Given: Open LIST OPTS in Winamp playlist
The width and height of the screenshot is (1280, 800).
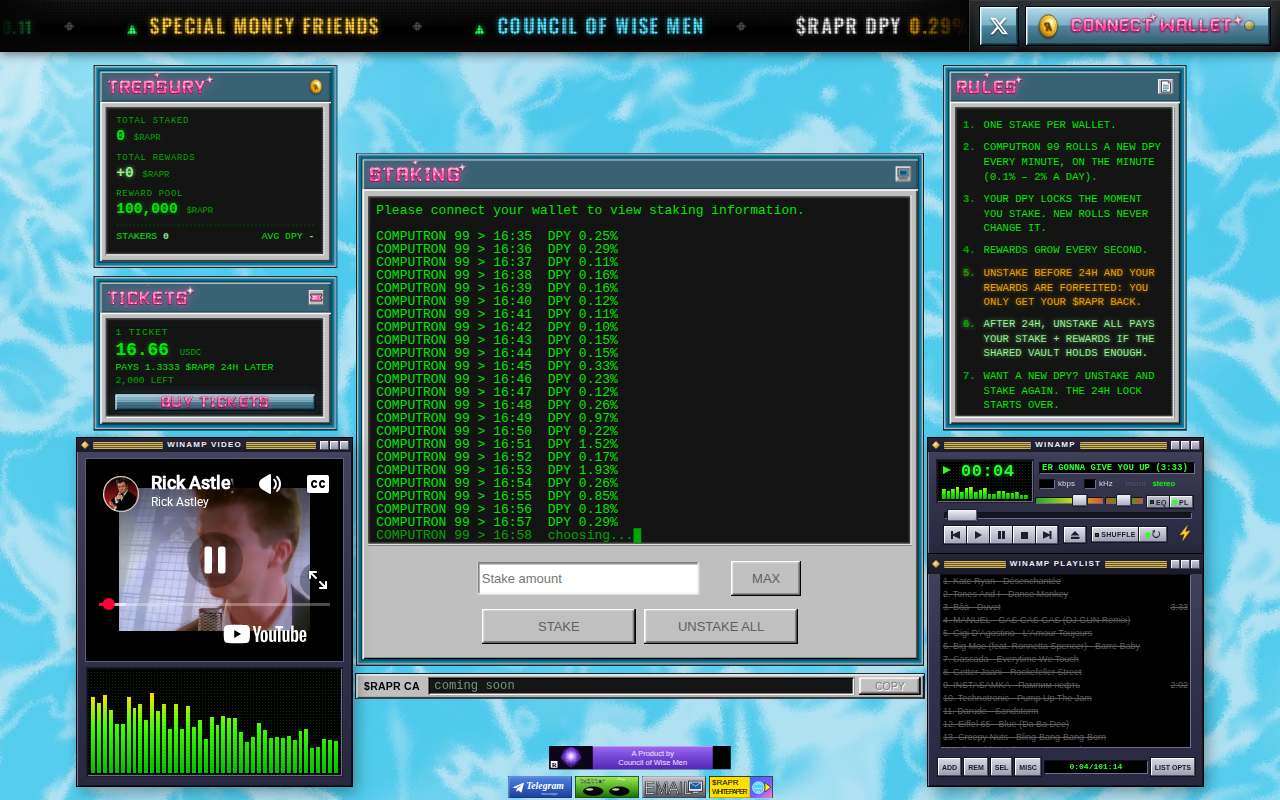Looking at the screenshot, I should pyautogui.click(x=1172, y=767).
